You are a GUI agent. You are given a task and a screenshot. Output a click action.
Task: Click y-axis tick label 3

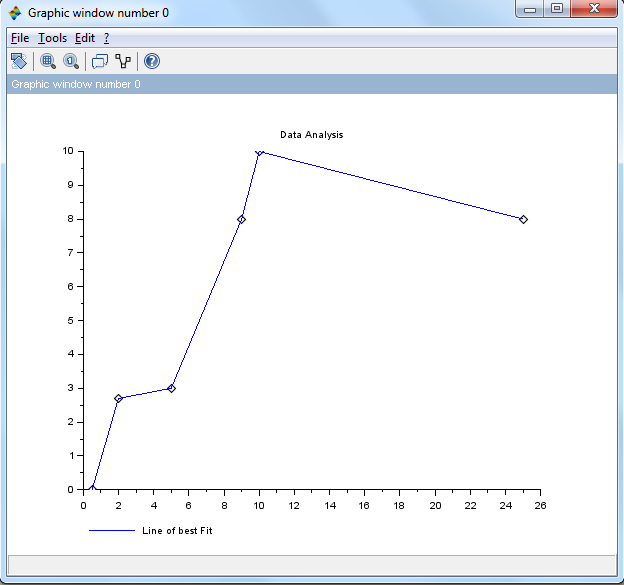pyautogui.click(x=70, y=388)
